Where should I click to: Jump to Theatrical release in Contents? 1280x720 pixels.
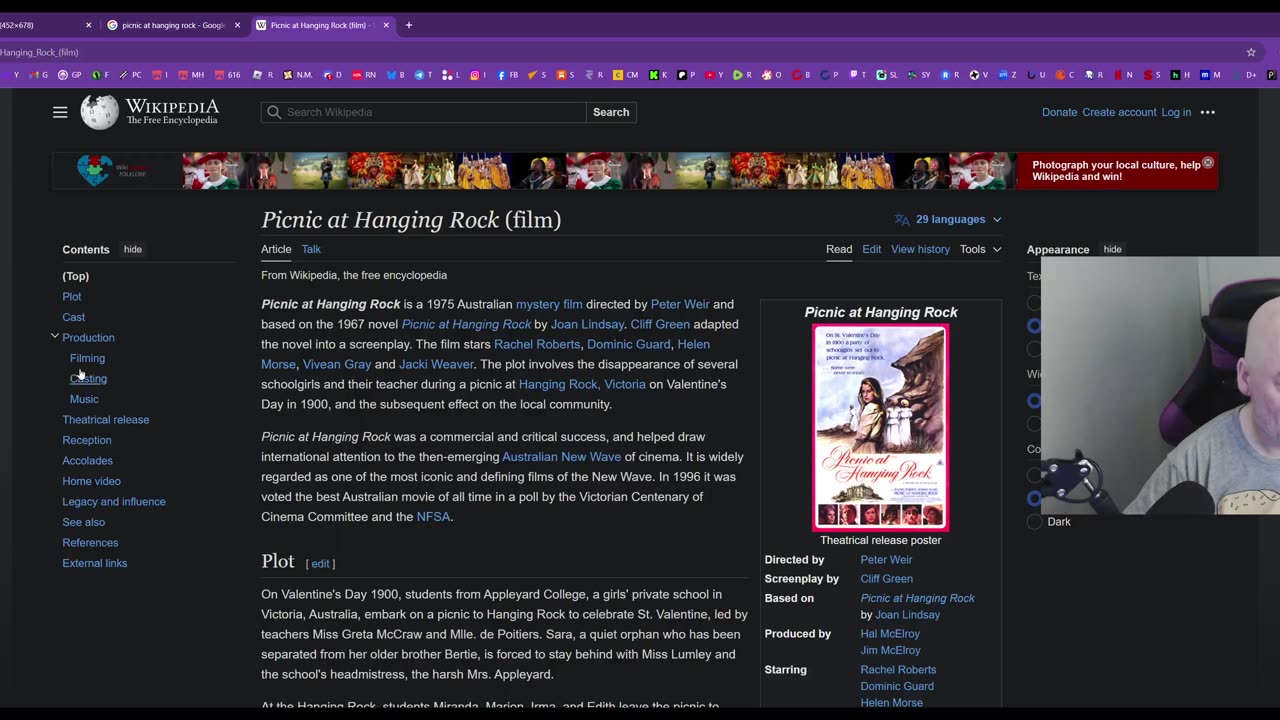click(106, 420)
